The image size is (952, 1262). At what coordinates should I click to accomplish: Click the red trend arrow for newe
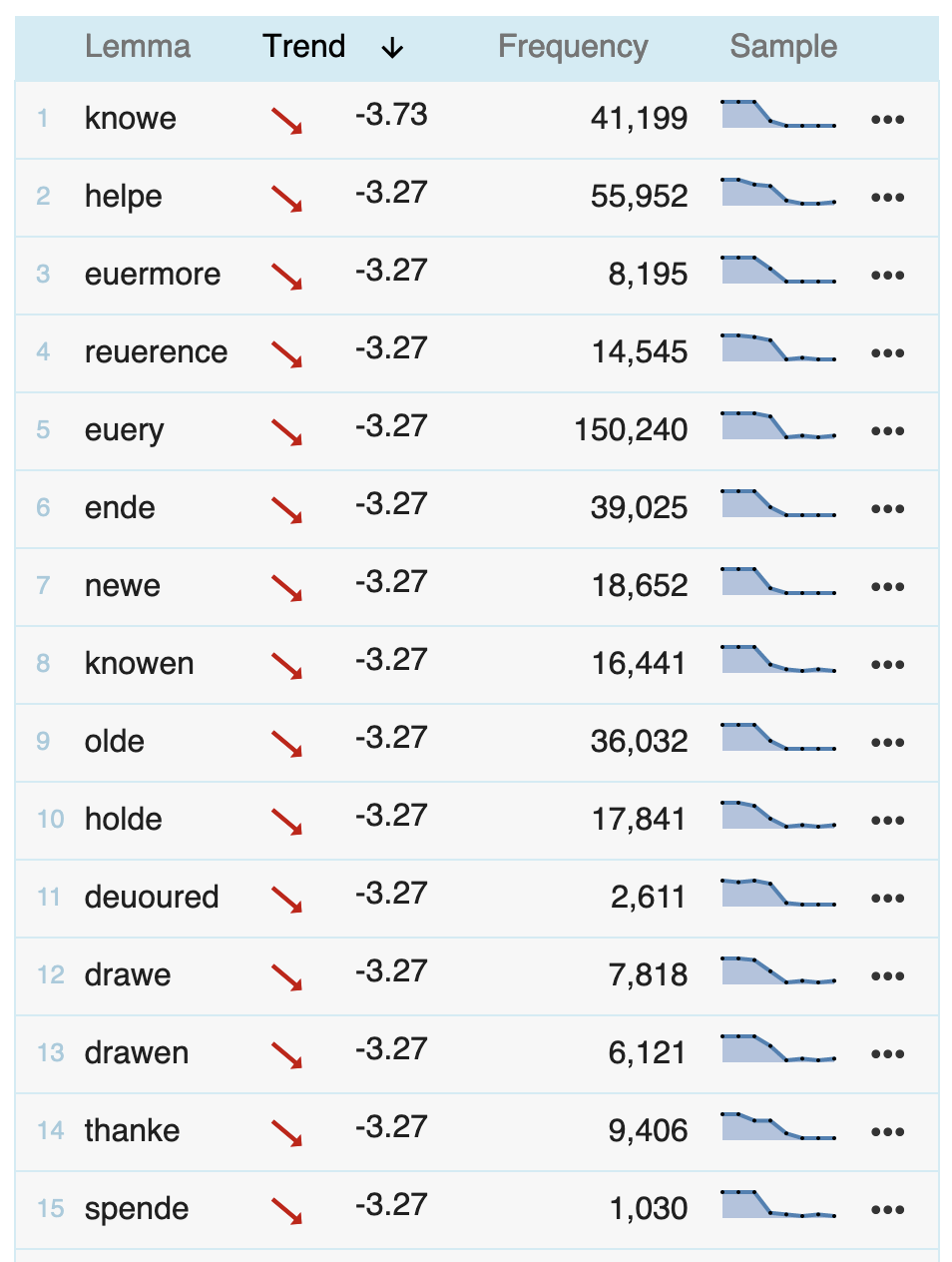(287, 588)
